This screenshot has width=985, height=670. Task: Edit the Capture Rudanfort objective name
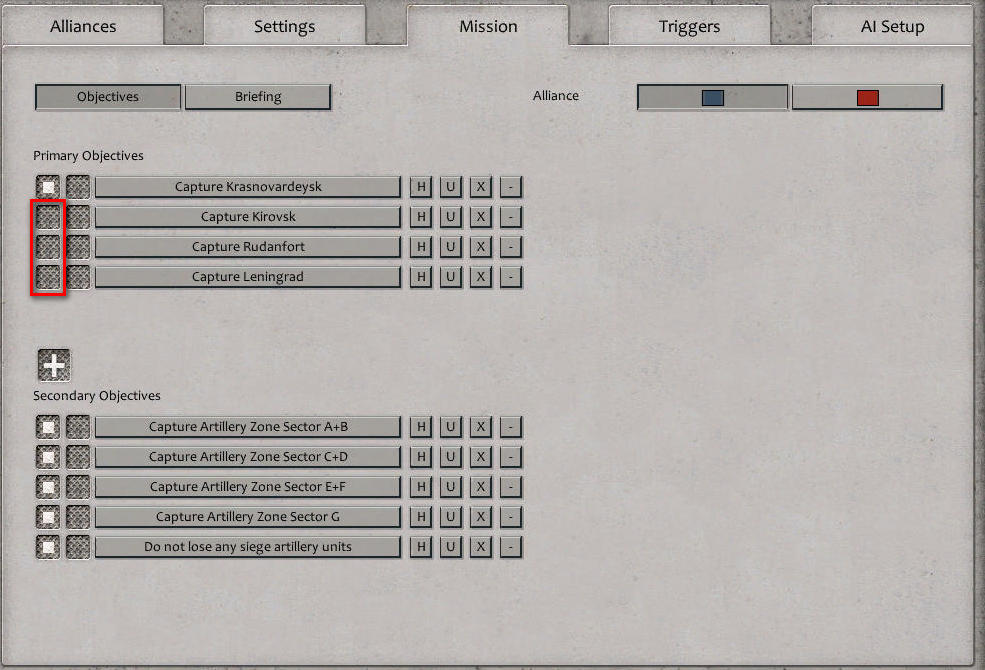click(248, 247)
